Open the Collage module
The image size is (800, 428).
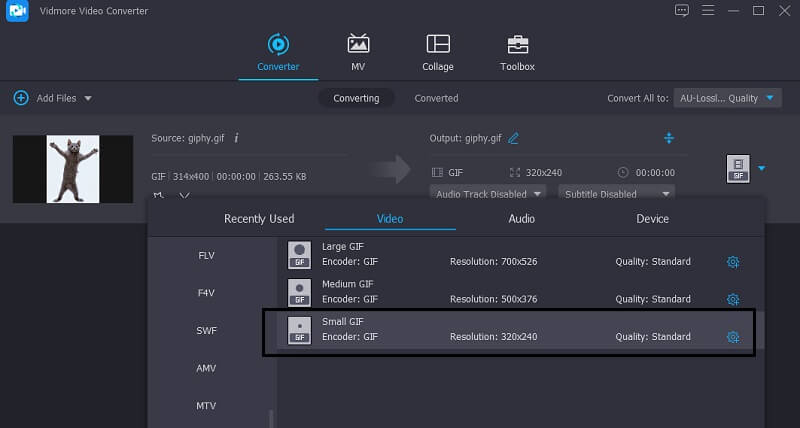click(438, 45)
